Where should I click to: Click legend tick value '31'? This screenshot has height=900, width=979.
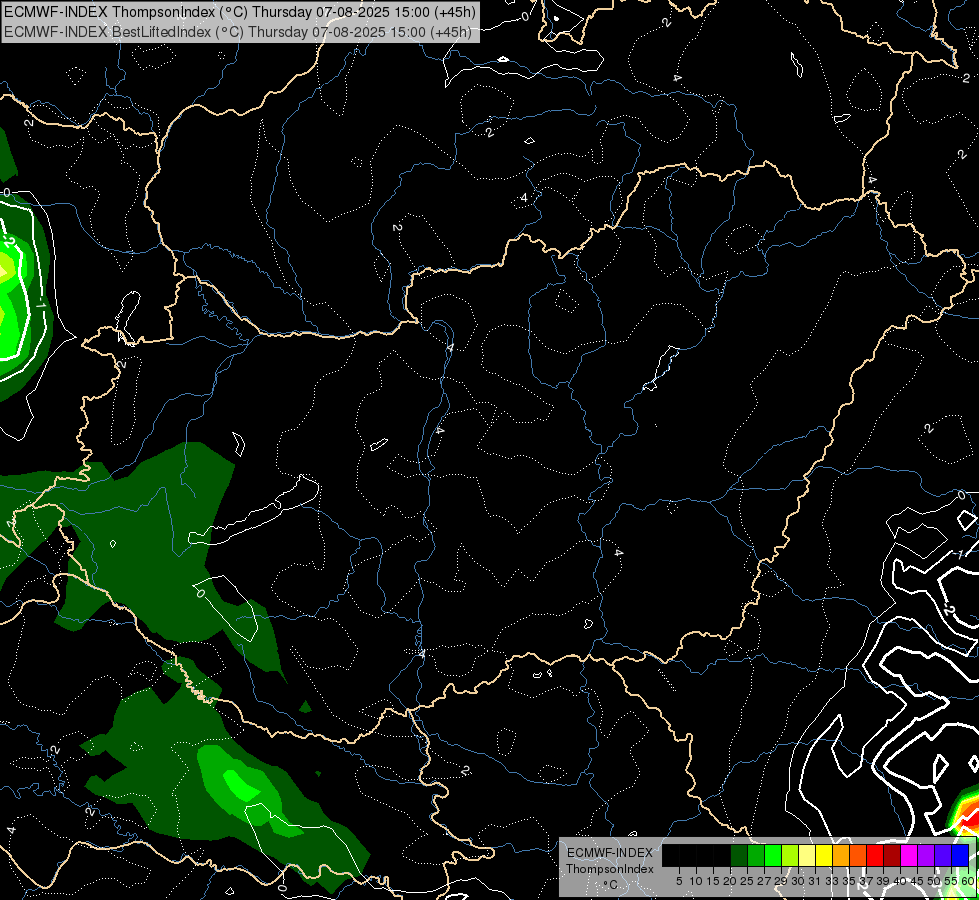pos(815,881)
